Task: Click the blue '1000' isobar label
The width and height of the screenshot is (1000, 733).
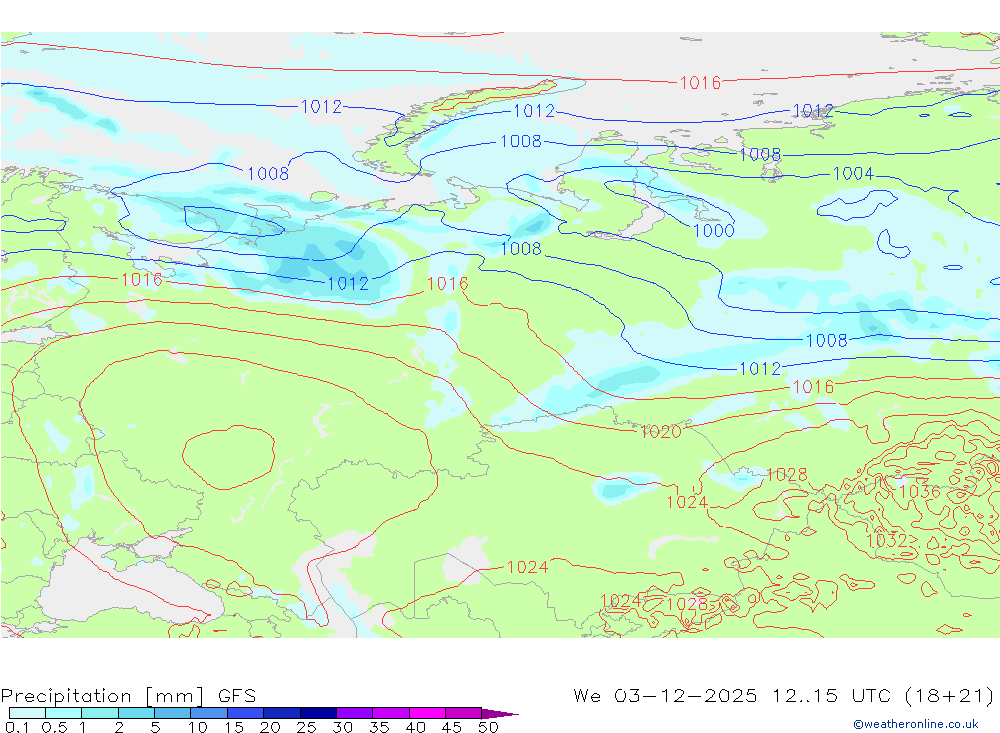Action: point(714,231)
